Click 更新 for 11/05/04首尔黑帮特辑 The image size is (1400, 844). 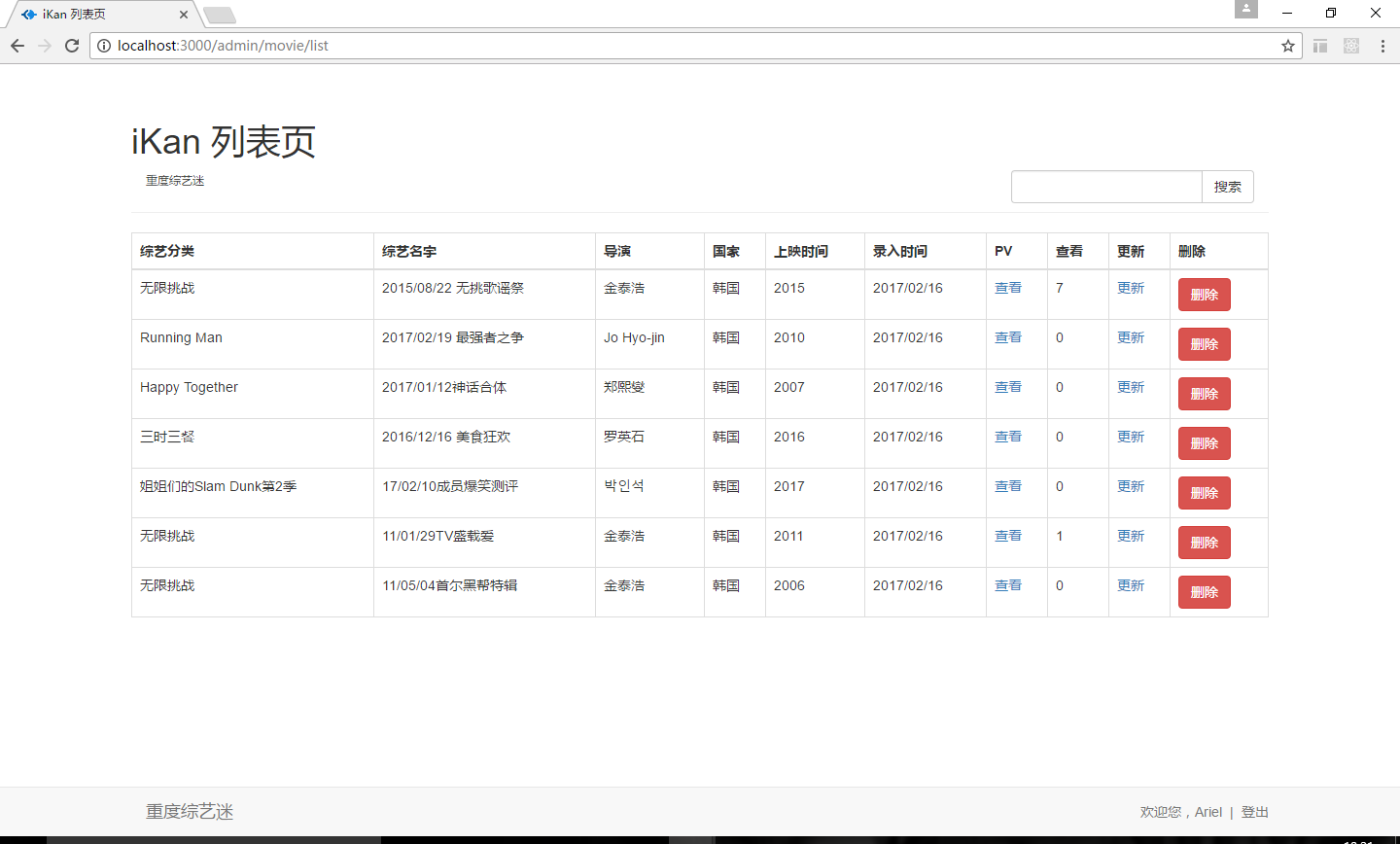[1131, 585]
